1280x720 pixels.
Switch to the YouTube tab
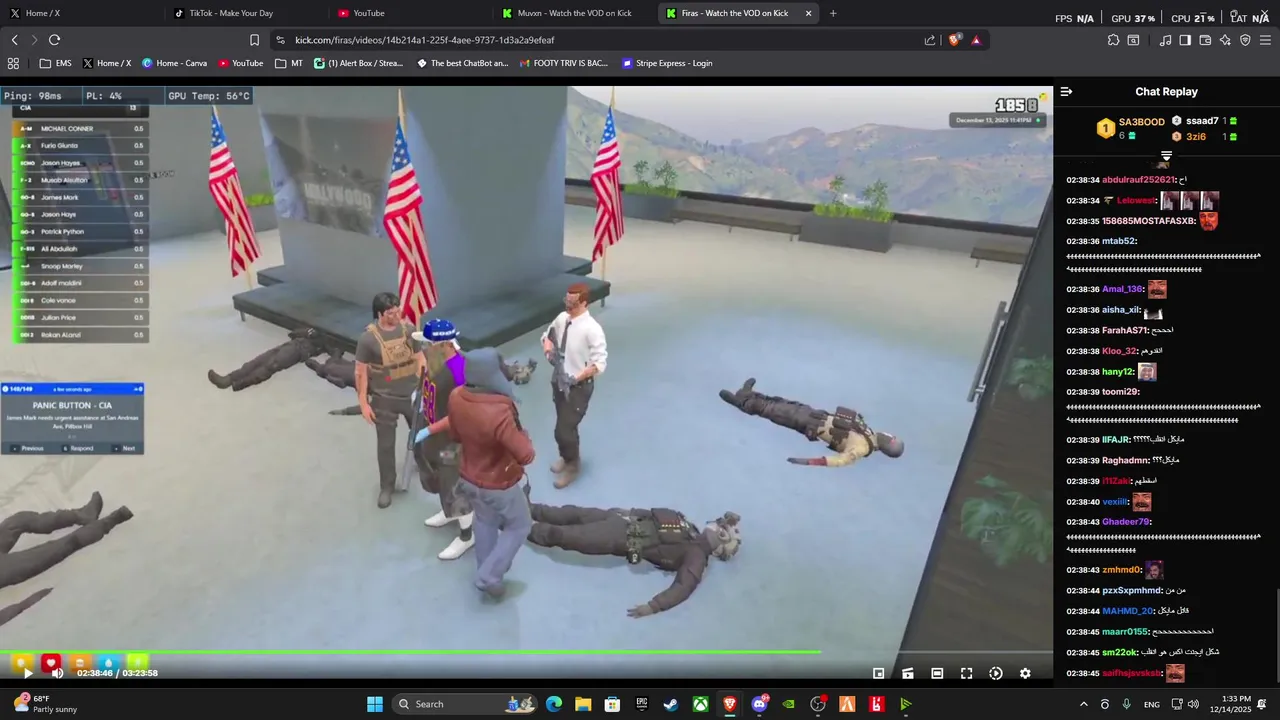click(410, 13)
